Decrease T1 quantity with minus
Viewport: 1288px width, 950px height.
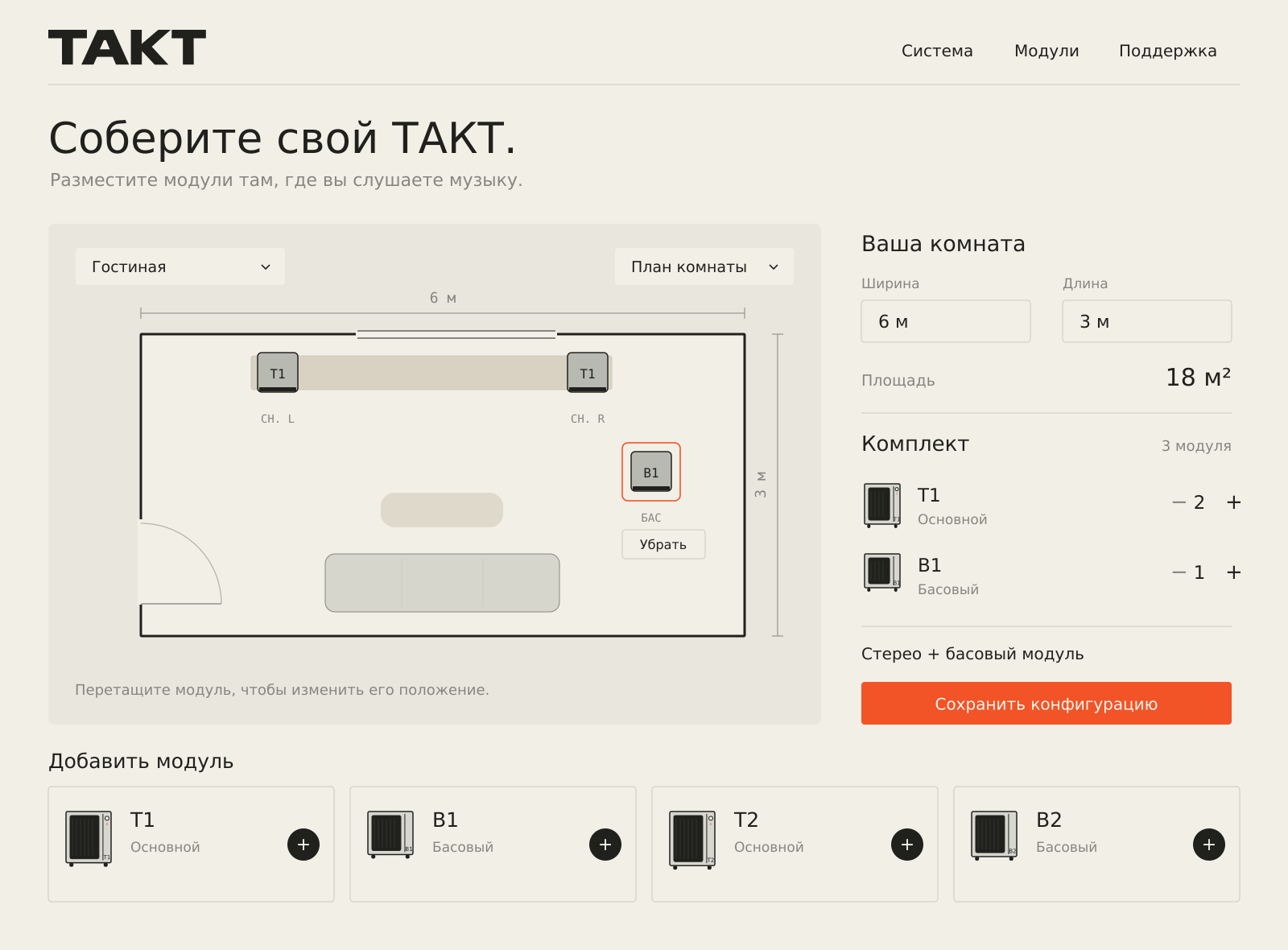(1179, 502)
